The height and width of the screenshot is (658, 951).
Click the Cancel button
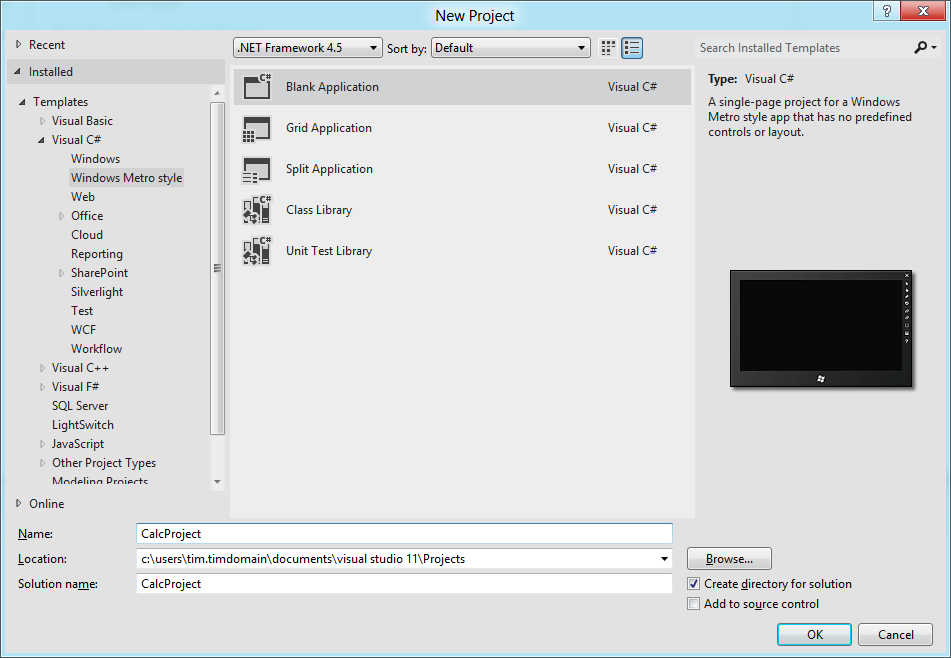click(895, 634)
